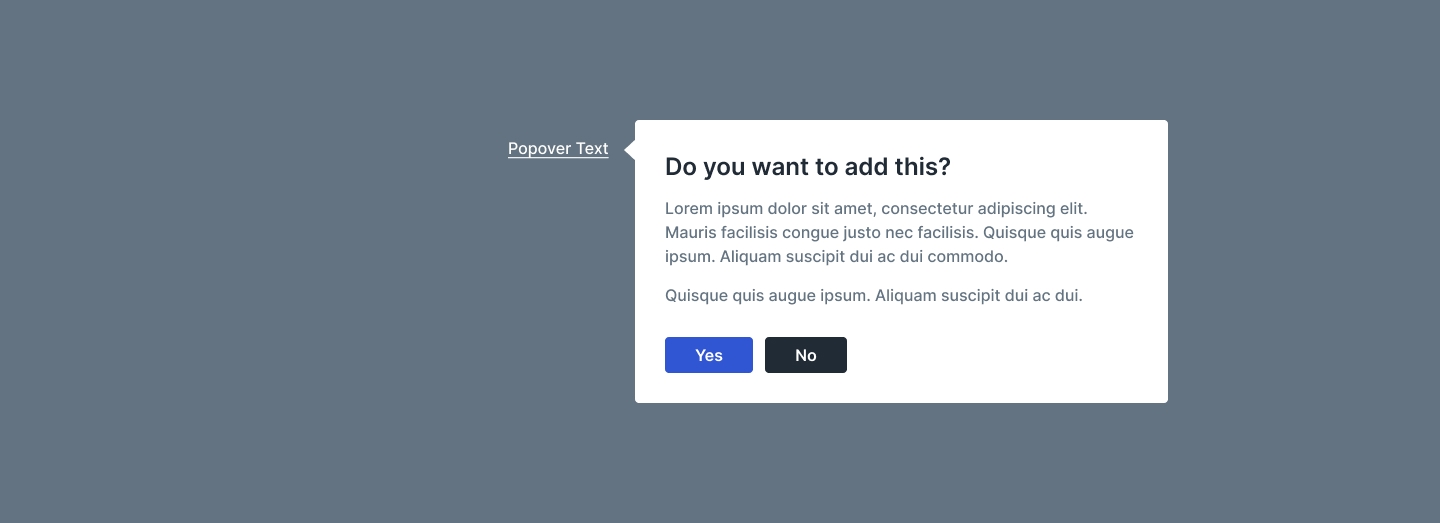Click the popover's triangular arrow pointer
The width and height of the screenshot is (1440, 523).
tap(630, 150)
